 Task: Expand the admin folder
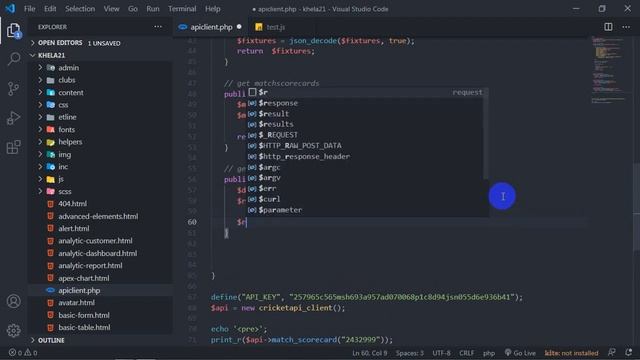tap(100, 68)
